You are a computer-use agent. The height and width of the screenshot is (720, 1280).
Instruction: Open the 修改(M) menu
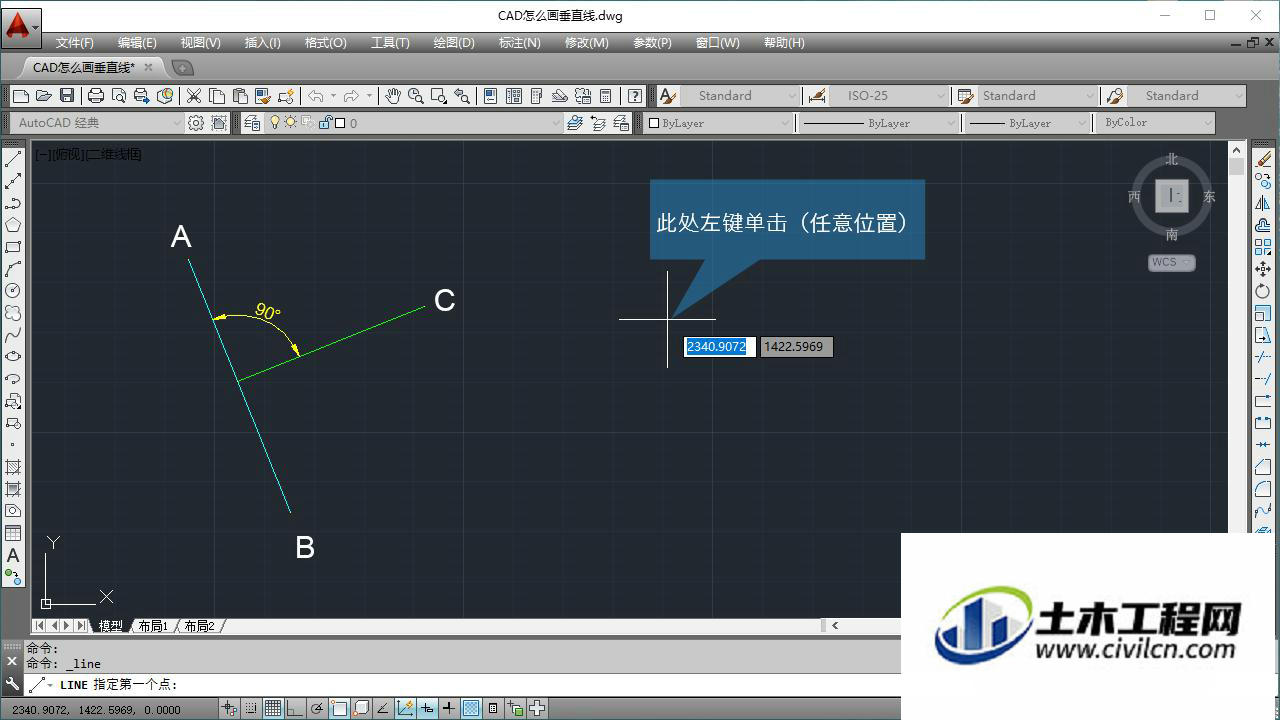point(586,43)
